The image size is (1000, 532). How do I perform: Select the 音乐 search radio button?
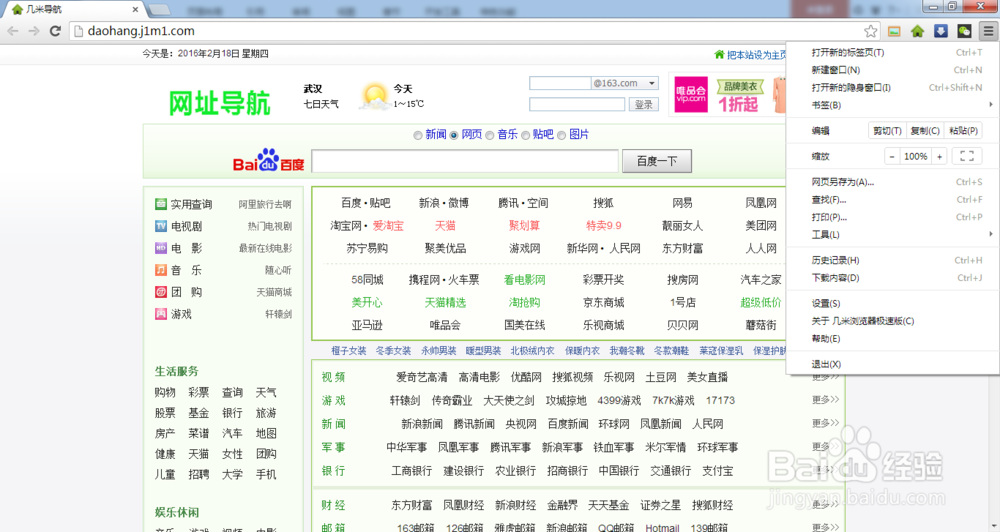pyautogui.click(x=490, y=135)
